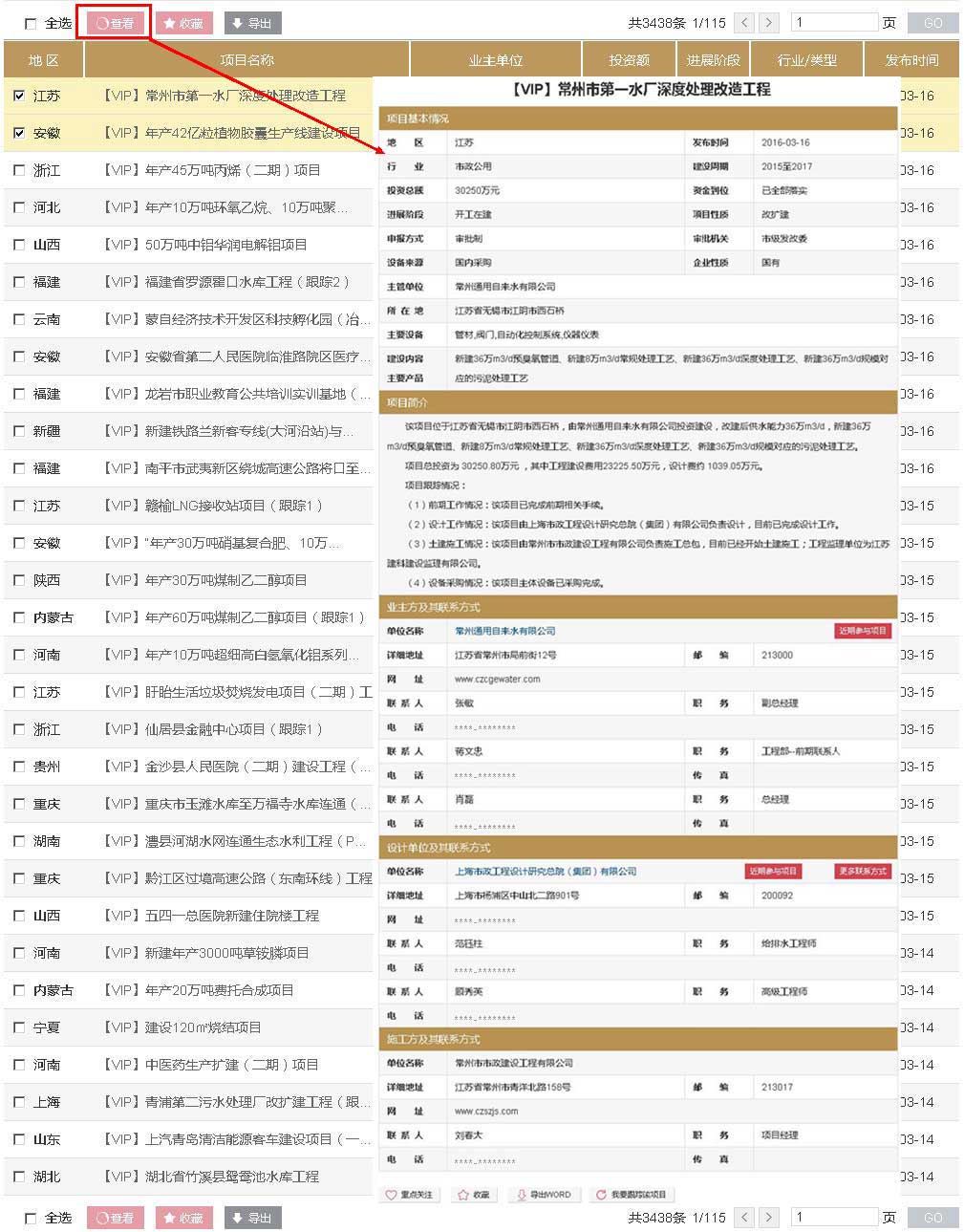Check the 陕西 年产30万吨煤制乙二醇 row checkbox
Screen dimensions: 964x1232
pos(19,580)
